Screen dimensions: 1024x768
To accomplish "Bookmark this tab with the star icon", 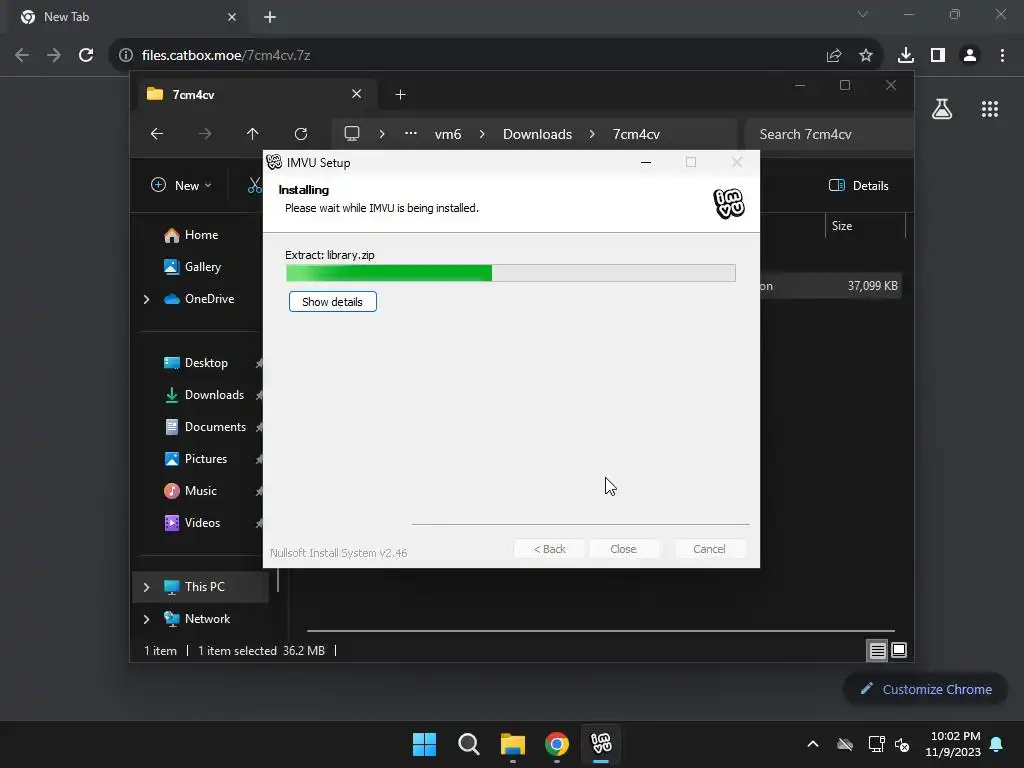I will (x=866, y=56).
